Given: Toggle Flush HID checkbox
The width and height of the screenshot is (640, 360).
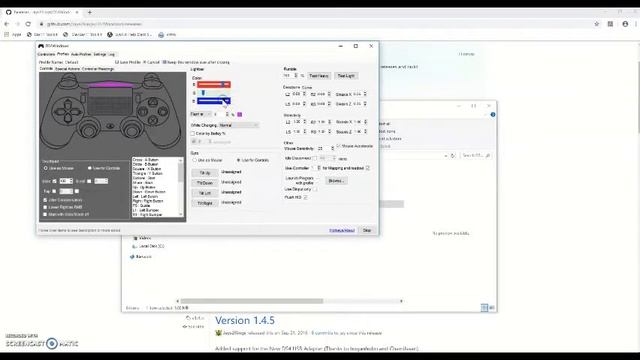Looking at the screenshot, I should [x=305, y=197].
